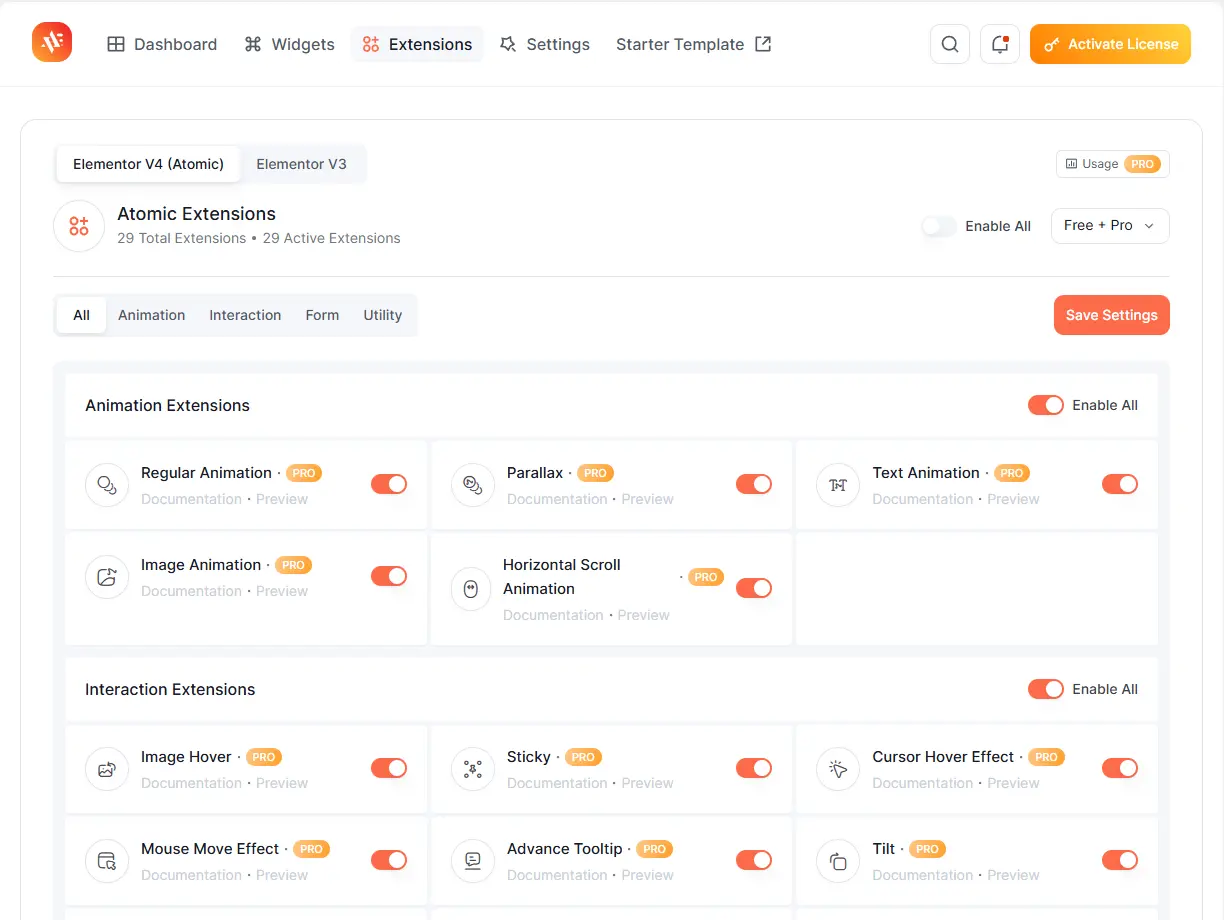Click the Save Settings button

pyautogui.click(x=1112, y=315)
